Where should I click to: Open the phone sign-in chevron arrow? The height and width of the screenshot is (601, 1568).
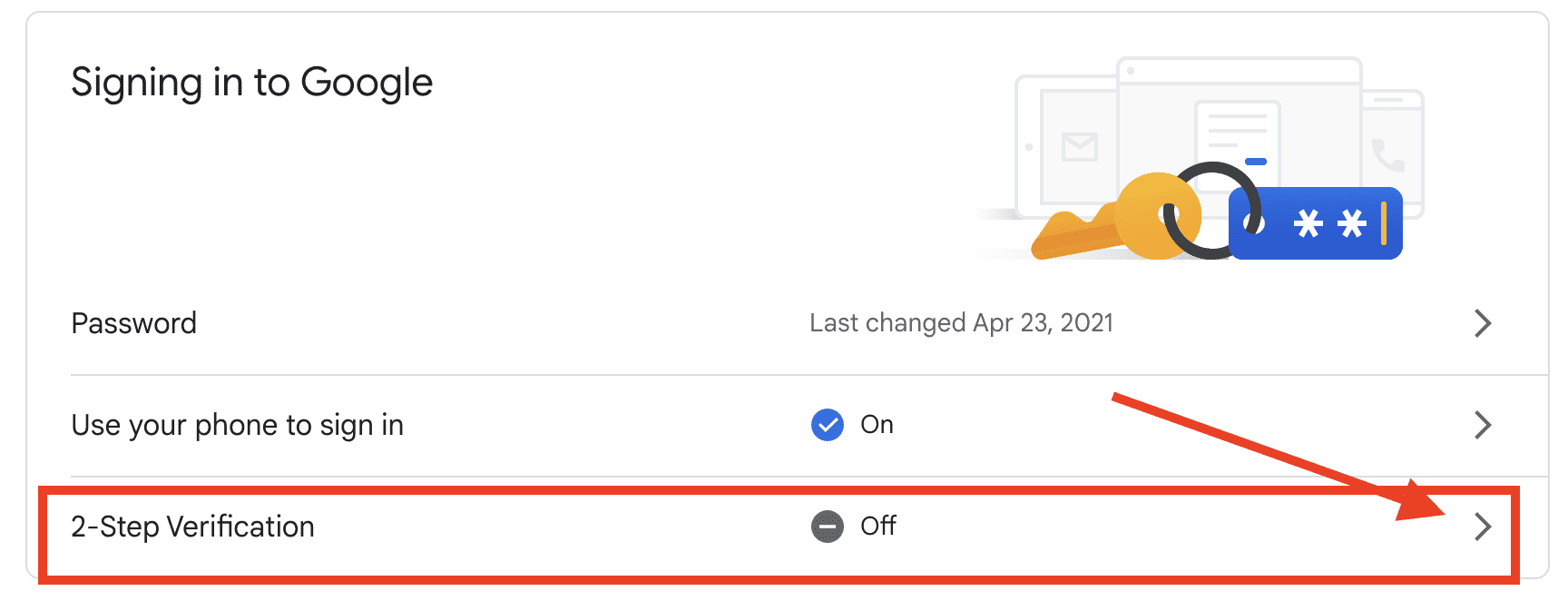[1483, 425]
